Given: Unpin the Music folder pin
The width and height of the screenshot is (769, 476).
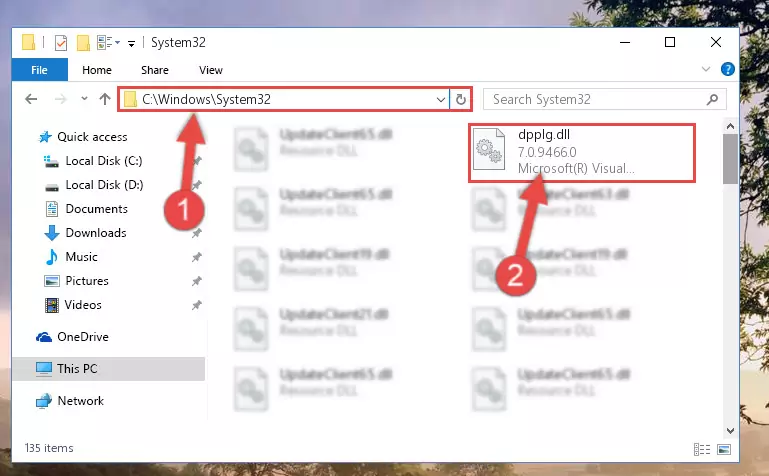Looking at the screenshot, I should 197,257.
